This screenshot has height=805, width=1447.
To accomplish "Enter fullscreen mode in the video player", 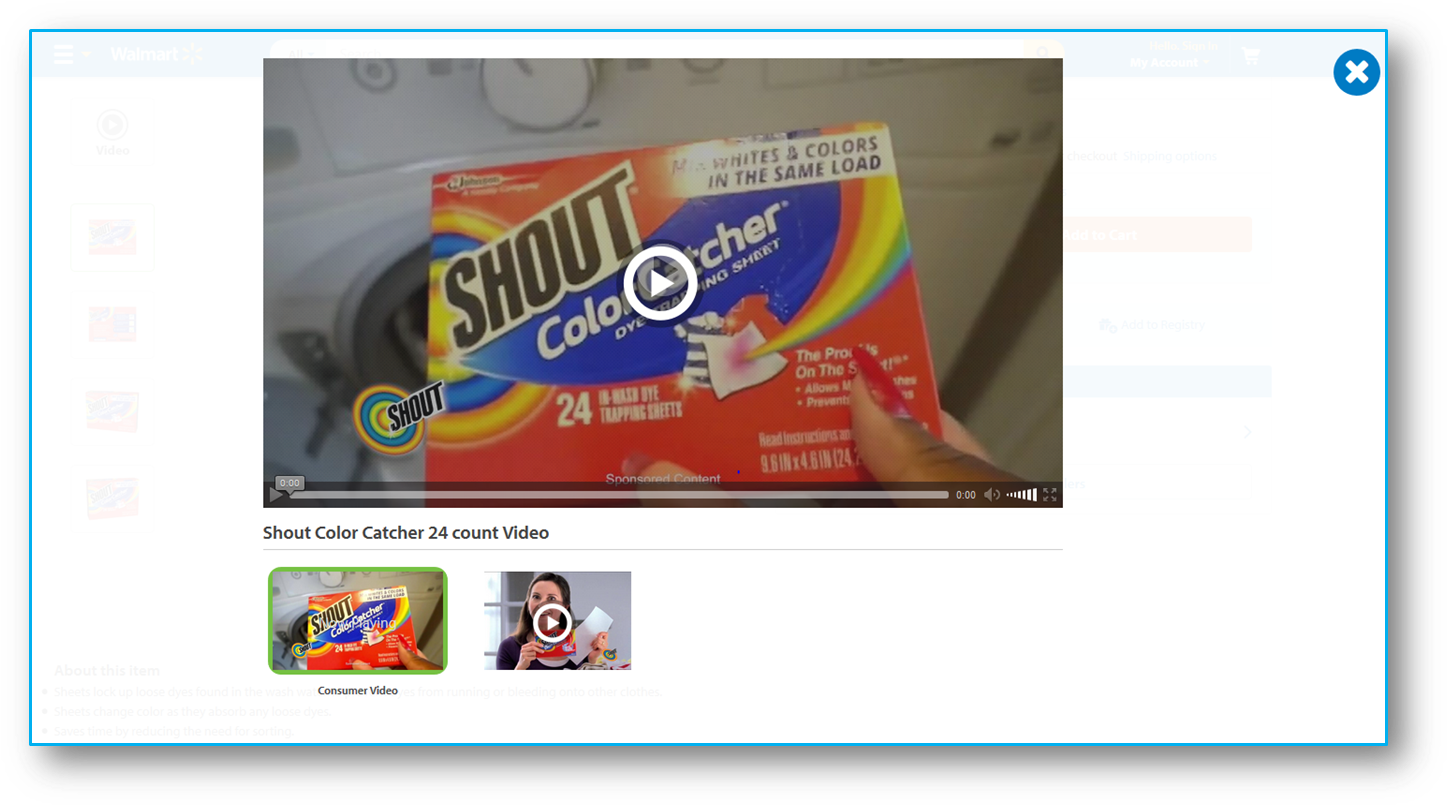I will pyautogui.click(x=1050, y=495).
